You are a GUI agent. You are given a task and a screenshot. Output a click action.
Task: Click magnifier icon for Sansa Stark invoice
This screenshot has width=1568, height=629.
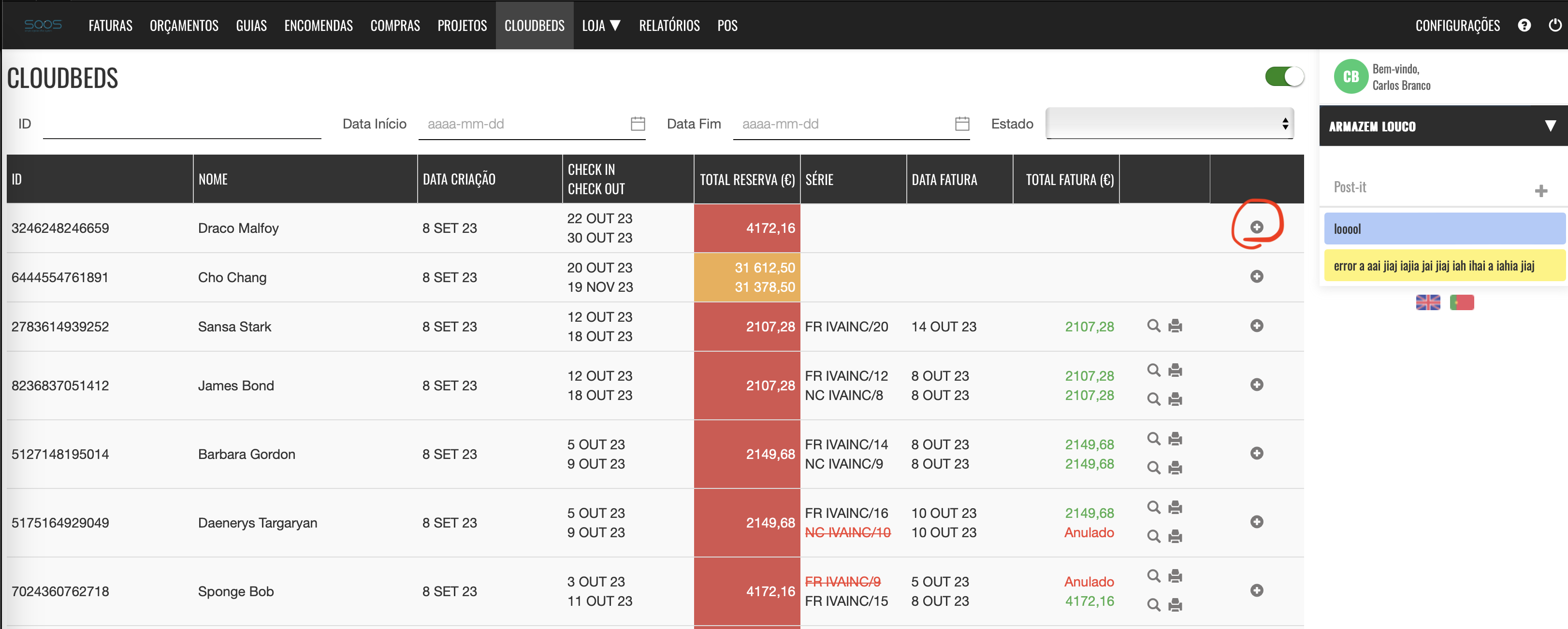[x=1153, y=326]
